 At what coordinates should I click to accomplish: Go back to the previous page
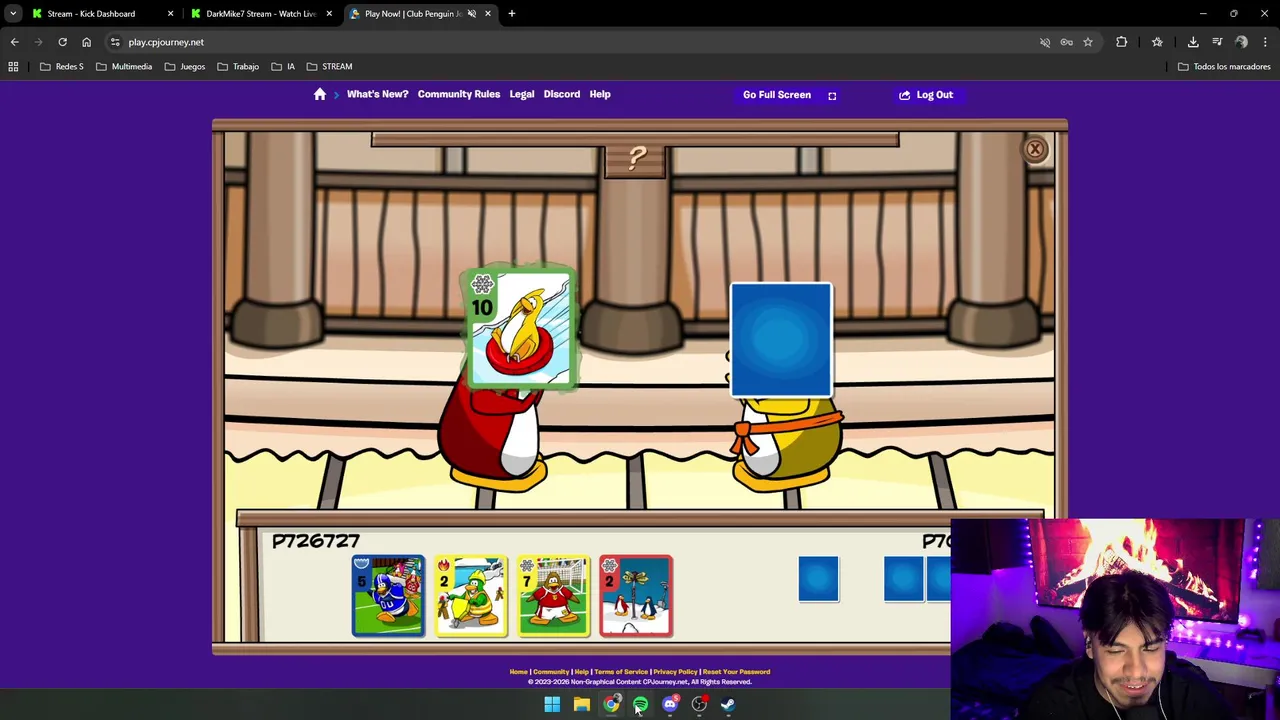(14, 42)
